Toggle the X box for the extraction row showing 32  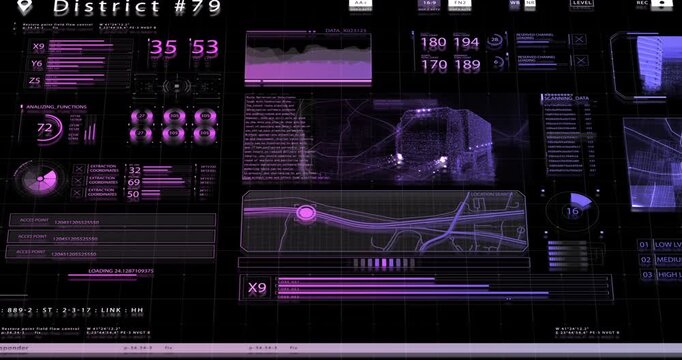tap(79, 169)
